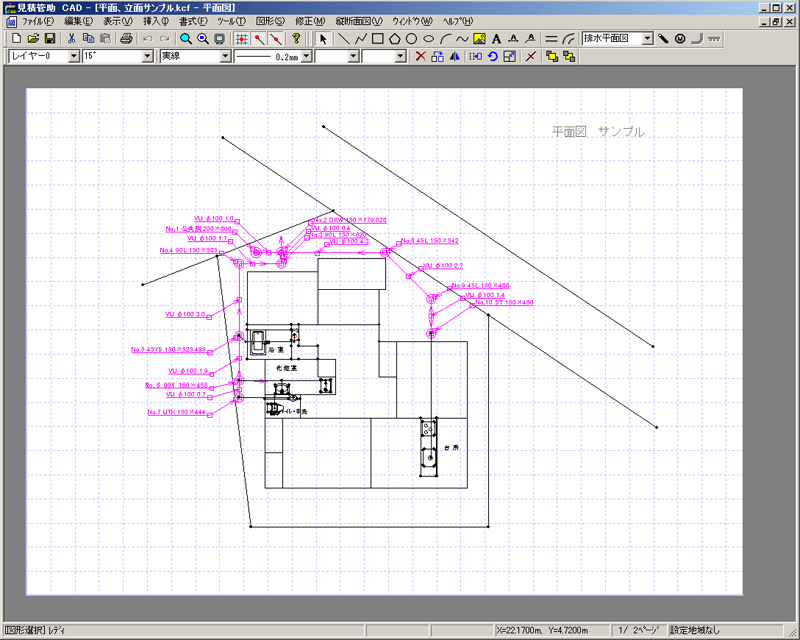Select the straight line drawing tool
800x640 pixels.
(344, 39)
